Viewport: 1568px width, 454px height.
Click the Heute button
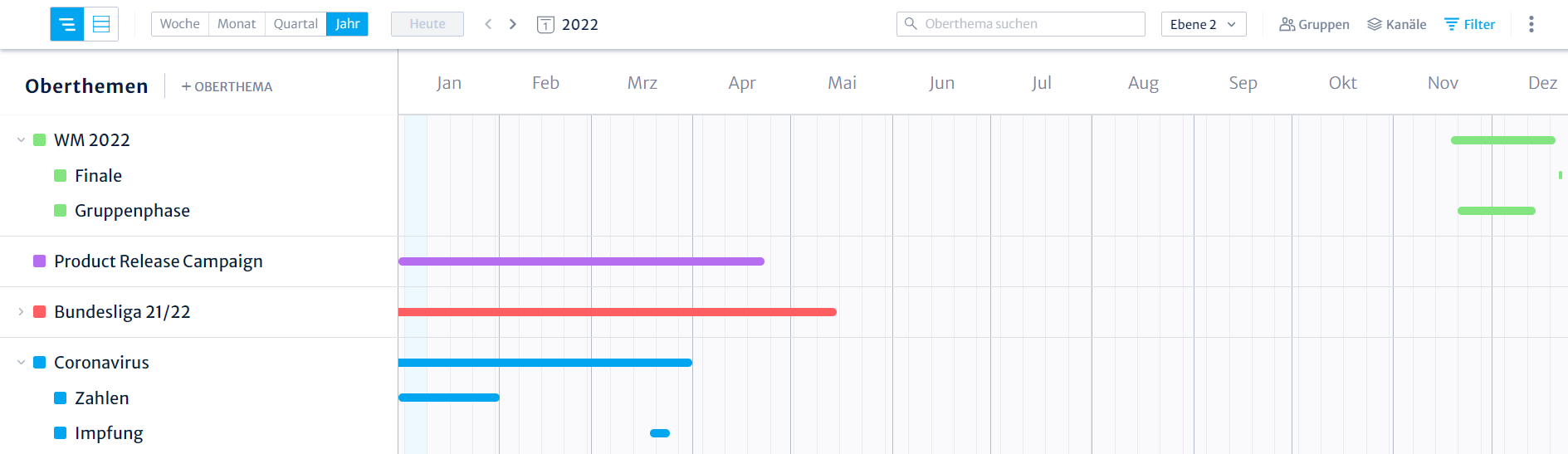coord(427,24)
